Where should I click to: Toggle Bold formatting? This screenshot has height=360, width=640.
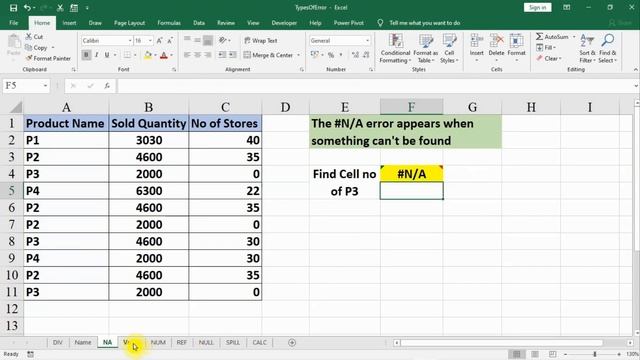click(86, 55)
